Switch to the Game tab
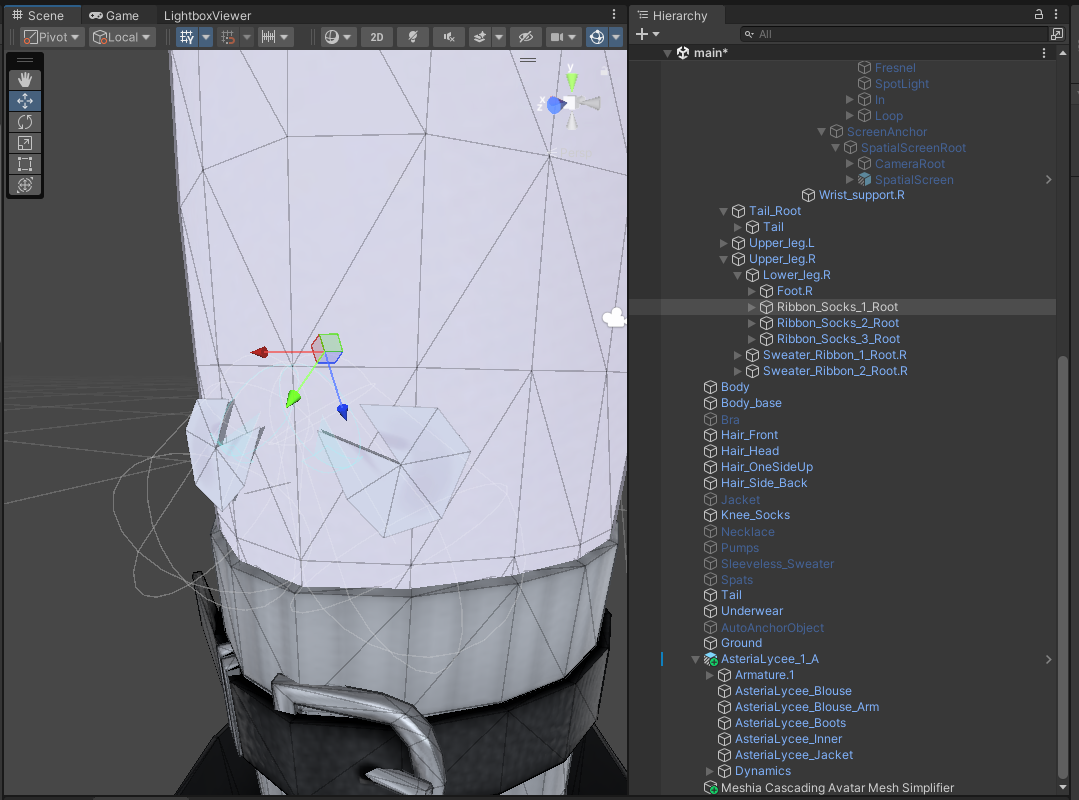 click(113, 15)
